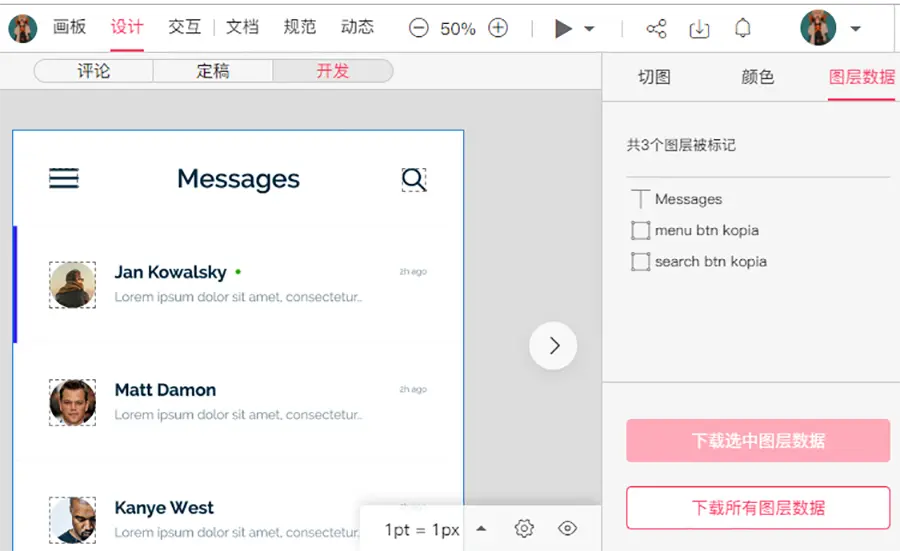Click Matt Damon's avatar thumbnail
This screenshot has width=900, height=551.
(x=72, y=402)
